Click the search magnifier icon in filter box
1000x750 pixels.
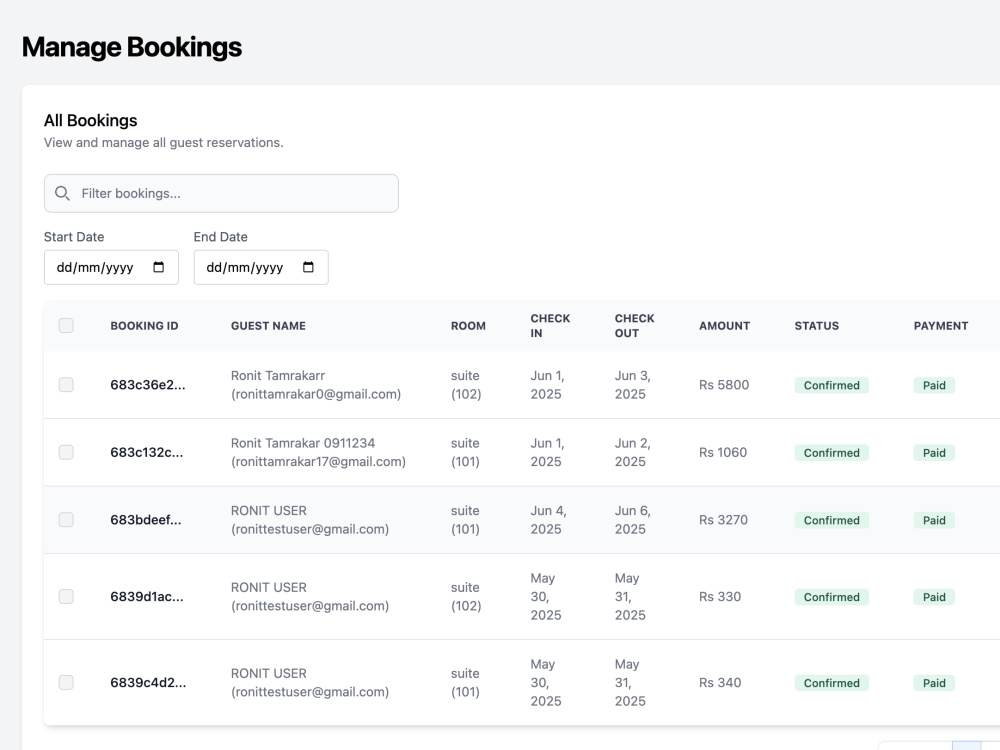coord(62,193)
